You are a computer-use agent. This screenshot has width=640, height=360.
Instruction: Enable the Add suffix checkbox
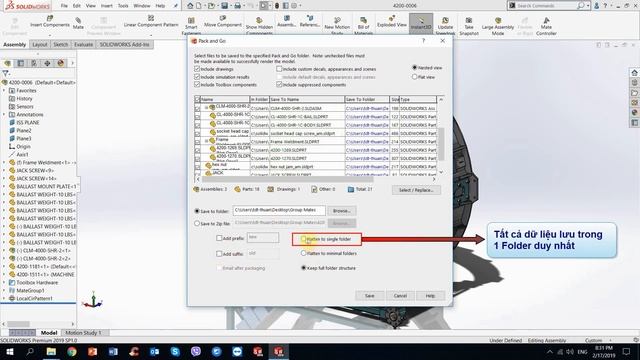point(219,254)
